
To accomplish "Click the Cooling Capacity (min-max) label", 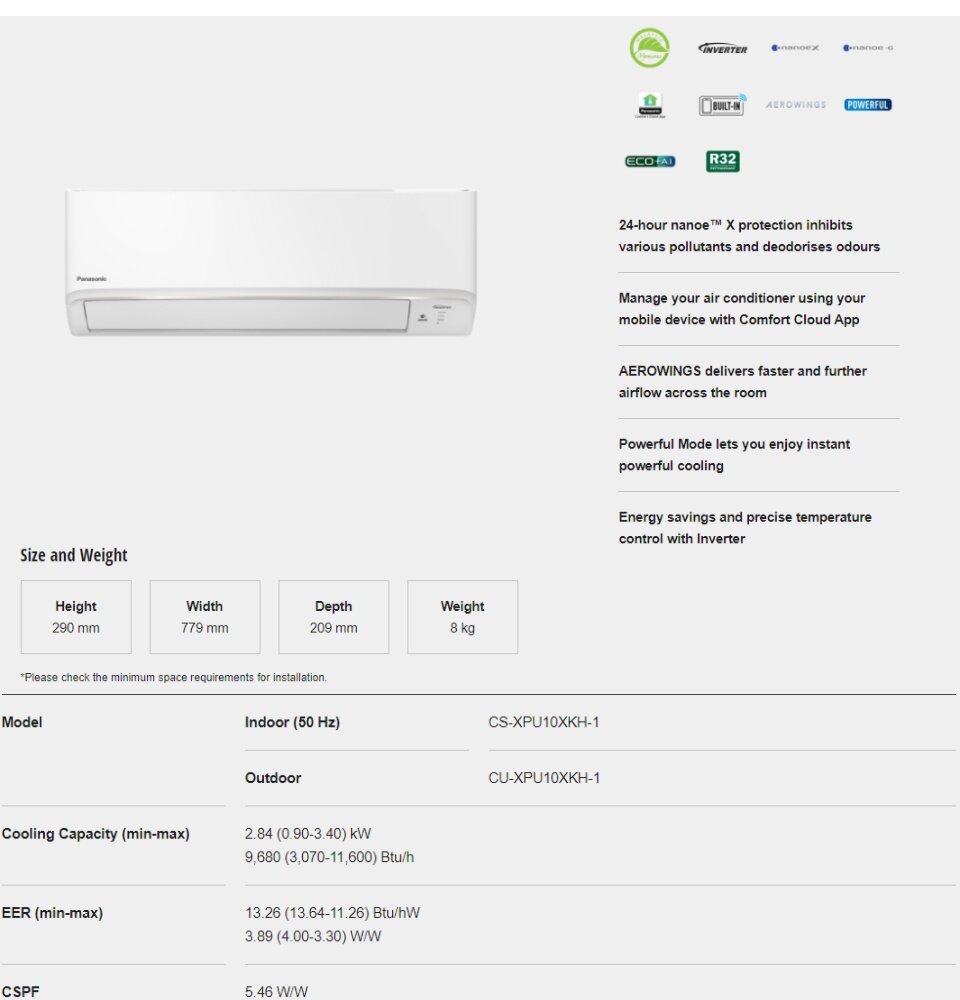I will pos(96,834).
